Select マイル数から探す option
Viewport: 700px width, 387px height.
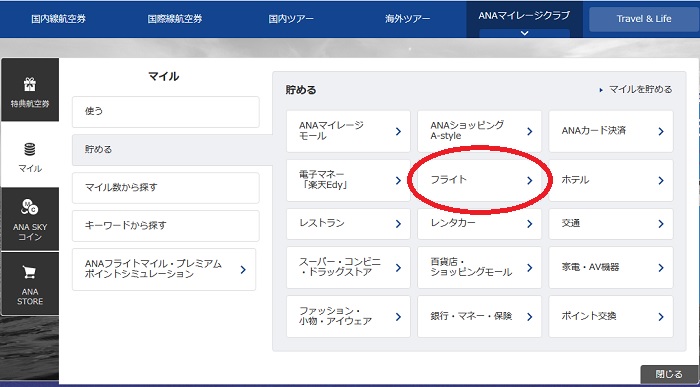[166, 187]
